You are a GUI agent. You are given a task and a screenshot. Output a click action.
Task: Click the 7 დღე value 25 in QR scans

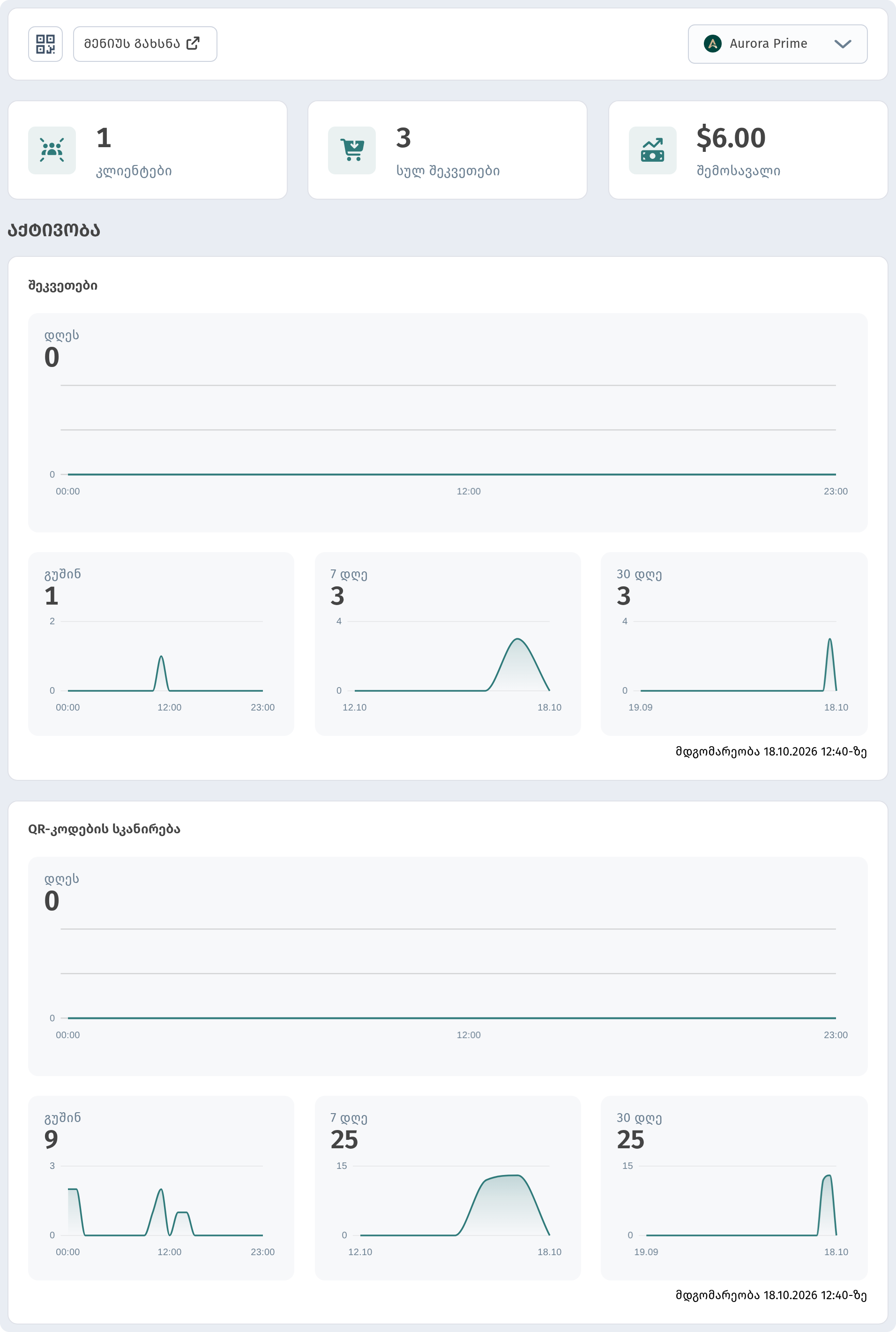click(x=344, y=1139)
